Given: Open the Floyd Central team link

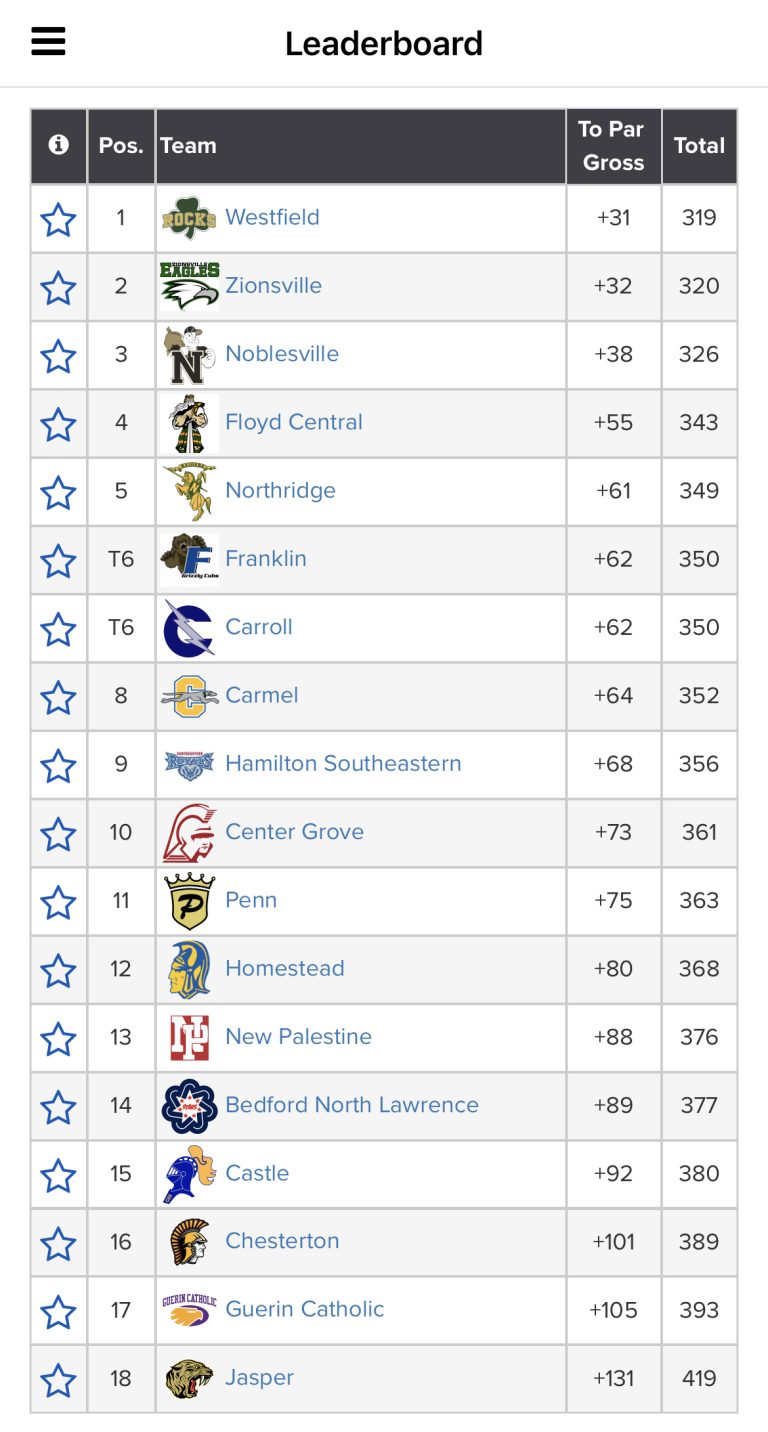Looking at the screenshot, I should (294, 422).
